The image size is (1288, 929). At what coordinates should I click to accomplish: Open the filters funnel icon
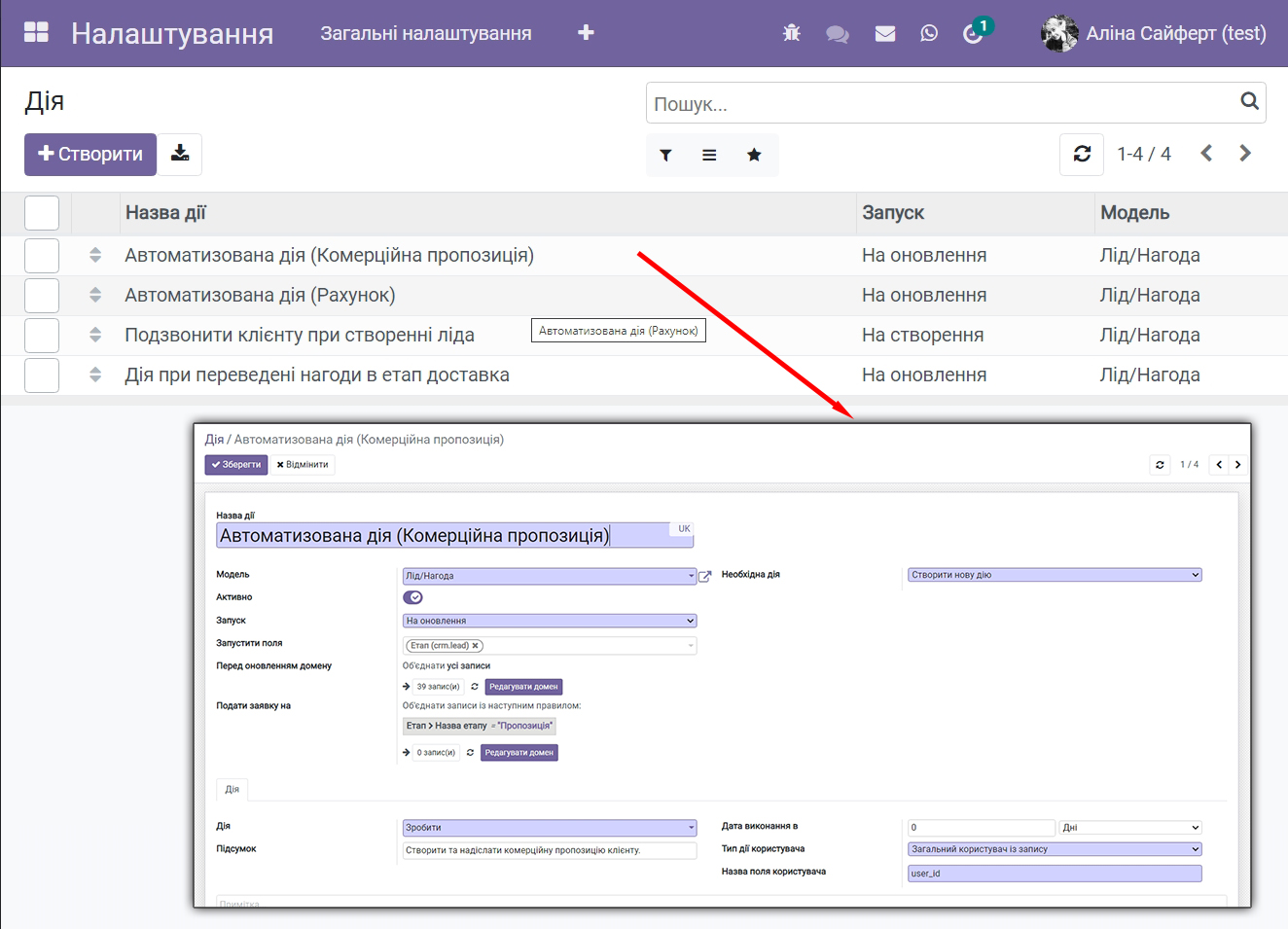[665, 155]
